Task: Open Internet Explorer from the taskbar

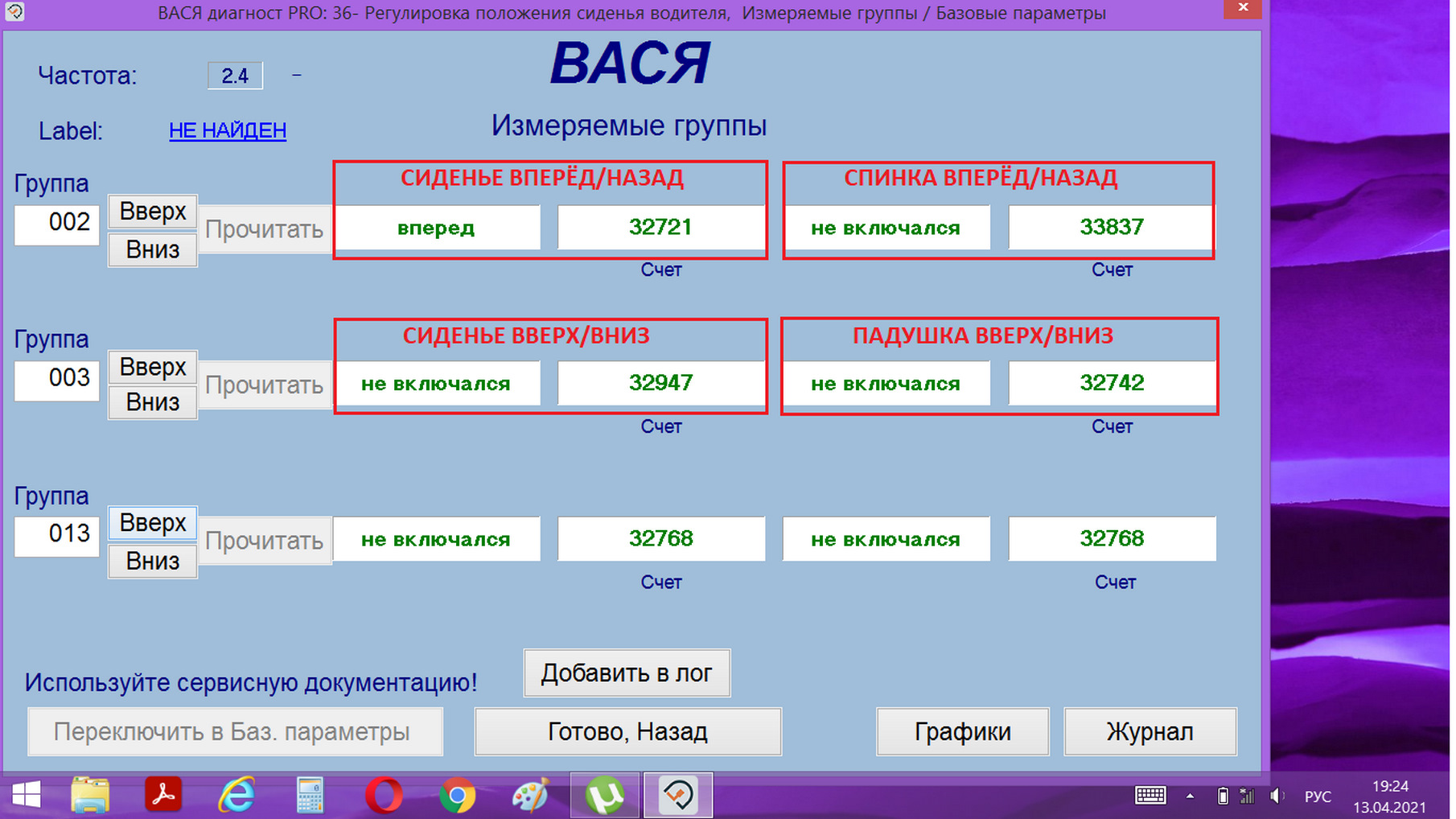Action: (236, 796)
